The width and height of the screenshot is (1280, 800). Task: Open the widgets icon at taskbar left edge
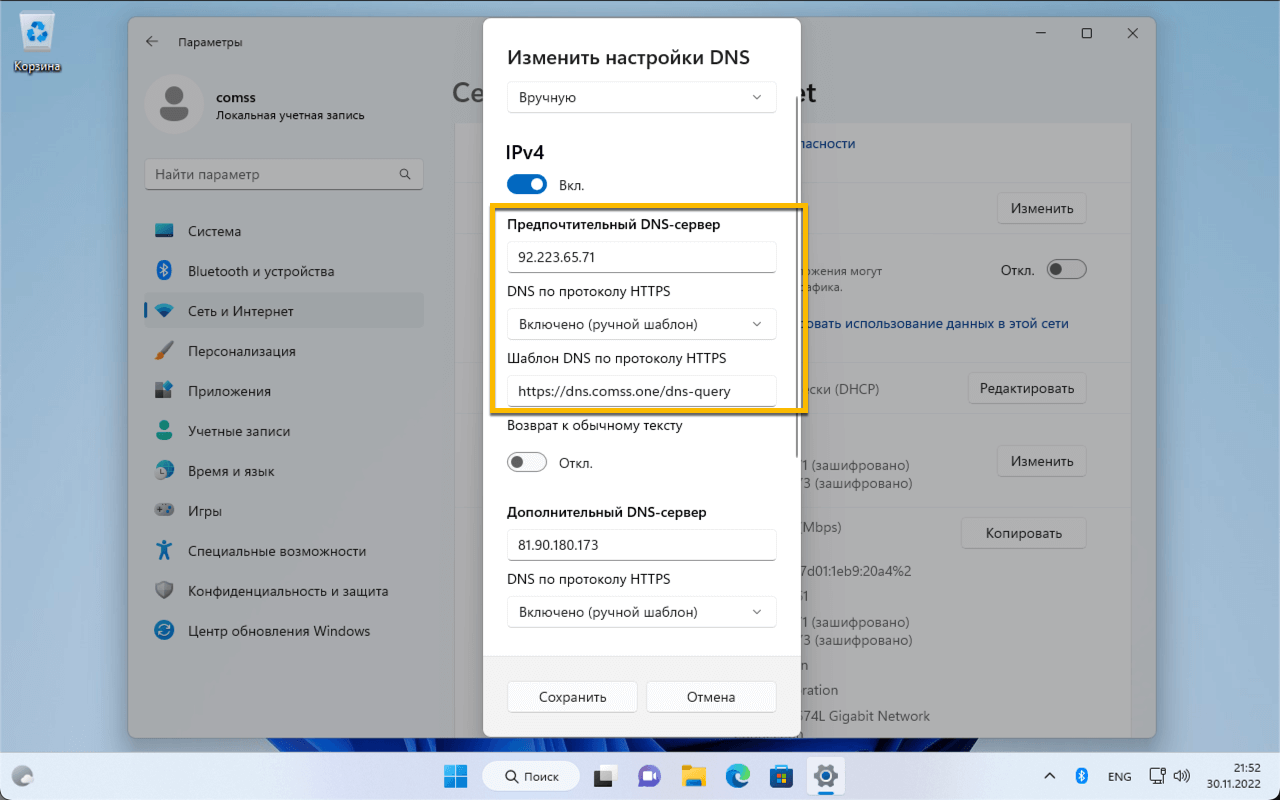click(22, 776)
